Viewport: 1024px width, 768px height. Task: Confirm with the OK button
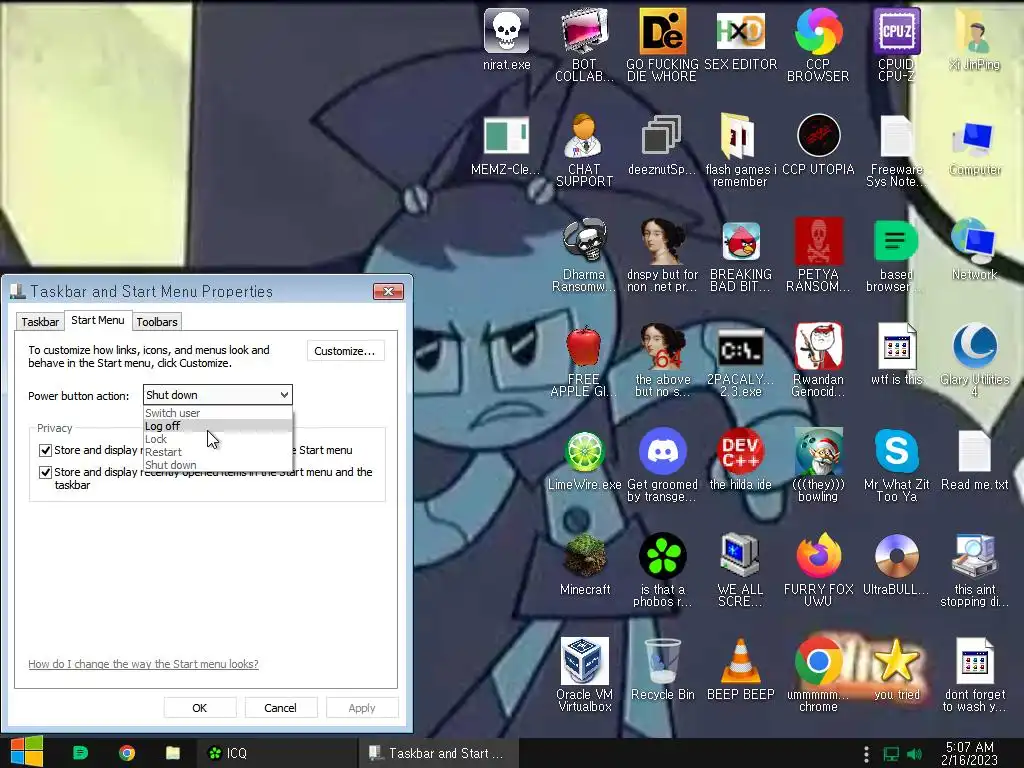pyautogui.click(x=199, y=708)
